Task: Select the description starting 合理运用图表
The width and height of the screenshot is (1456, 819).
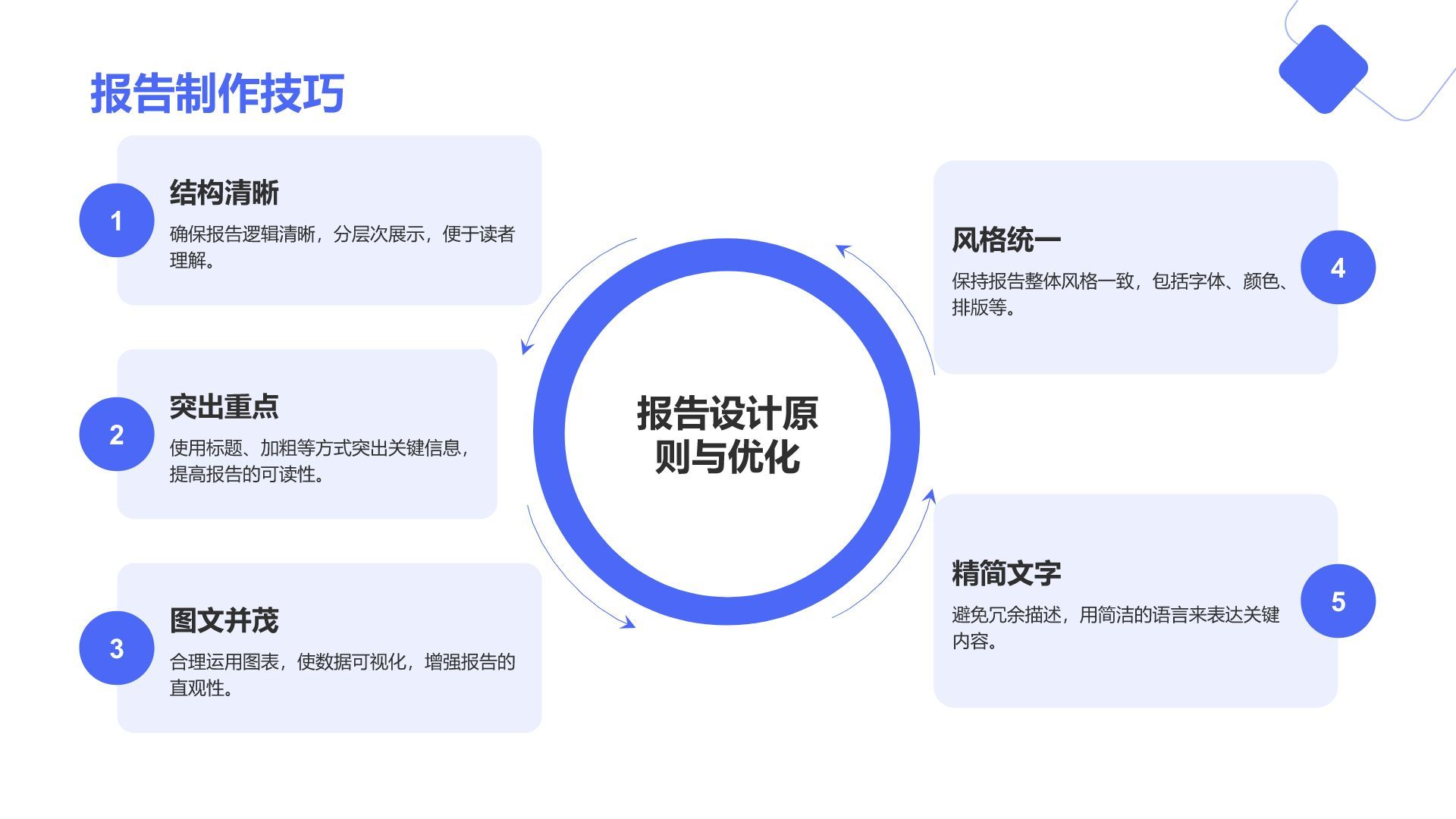Action: 342,675
